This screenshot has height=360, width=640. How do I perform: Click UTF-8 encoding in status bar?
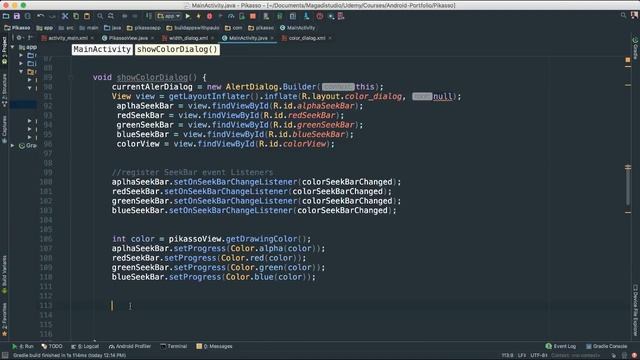(x=539, y=355)
